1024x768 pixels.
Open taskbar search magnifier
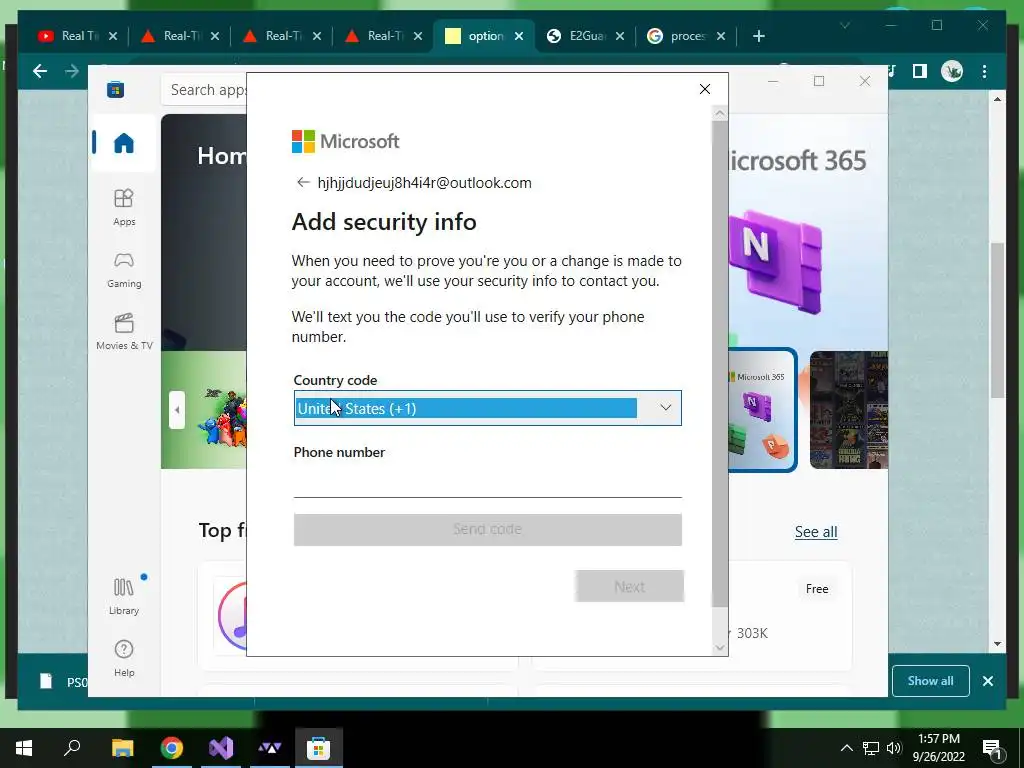[72, 748]
